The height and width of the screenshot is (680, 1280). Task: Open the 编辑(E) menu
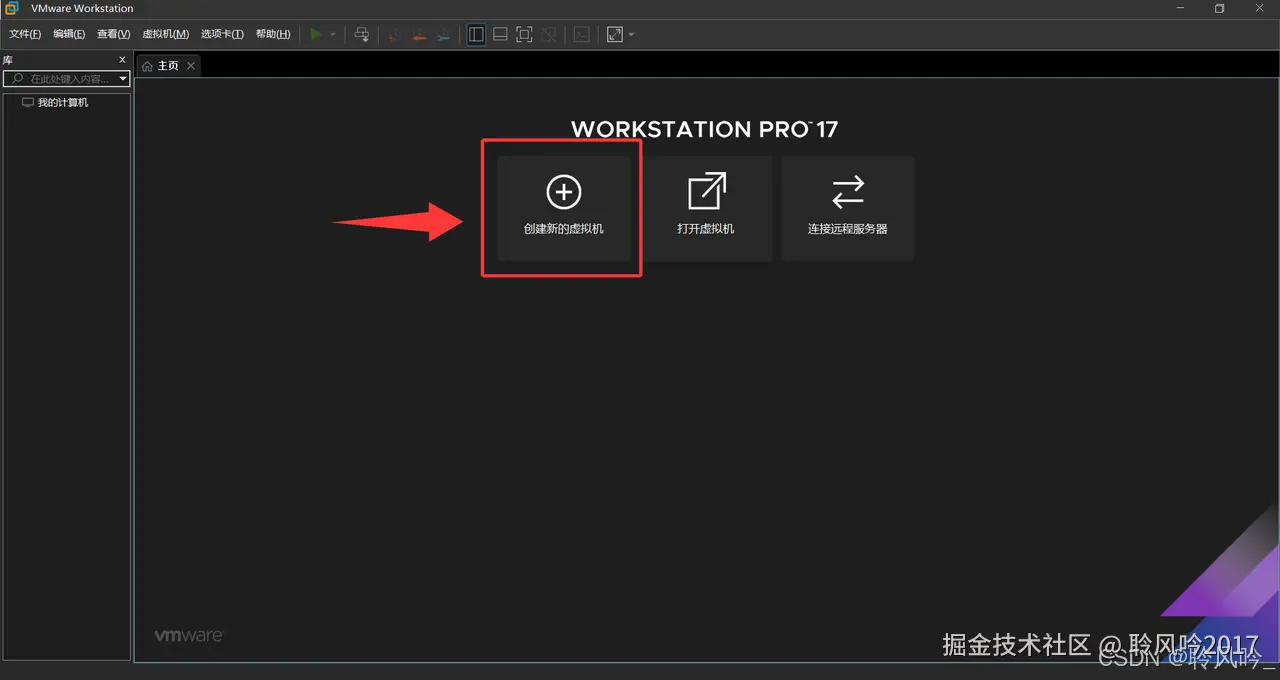tap(69, 34)
